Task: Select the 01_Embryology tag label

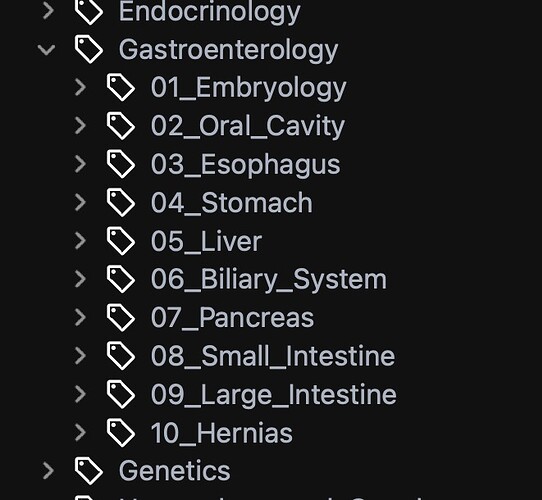Action: [x=248, y=88]
